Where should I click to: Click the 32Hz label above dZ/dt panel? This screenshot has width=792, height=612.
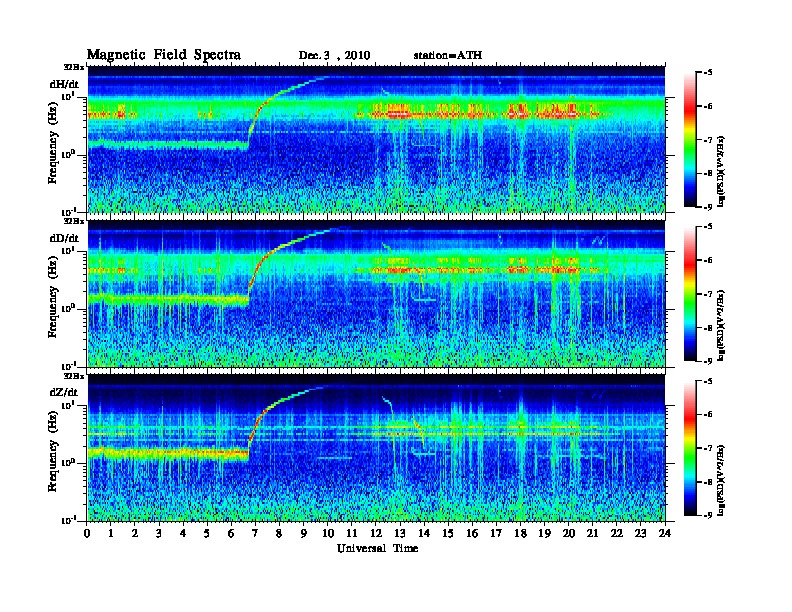click(x=73, y=376)
